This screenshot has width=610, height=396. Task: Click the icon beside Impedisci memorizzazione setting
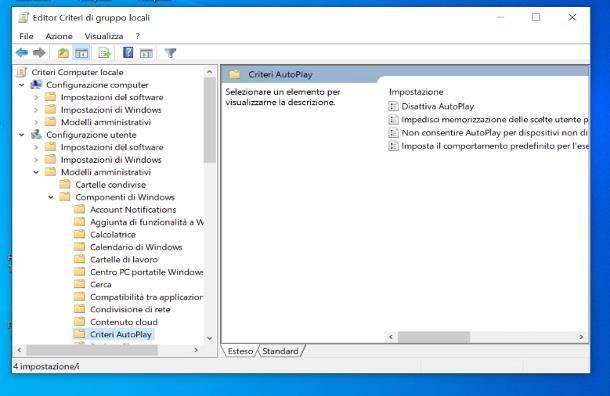(393, 119)
